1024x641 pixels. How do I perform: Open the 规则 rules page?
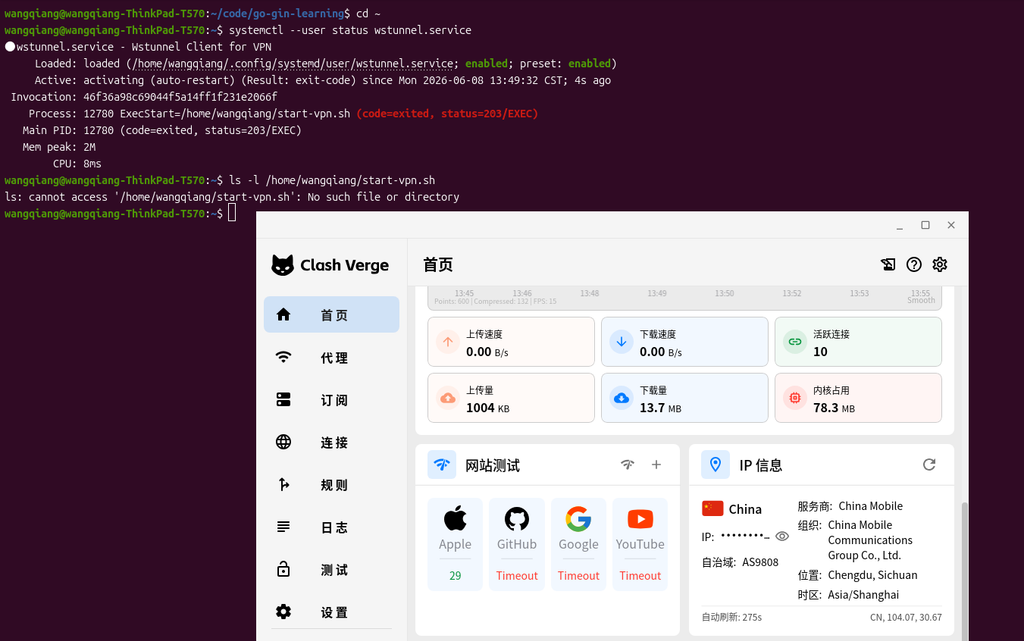point(331,484)
